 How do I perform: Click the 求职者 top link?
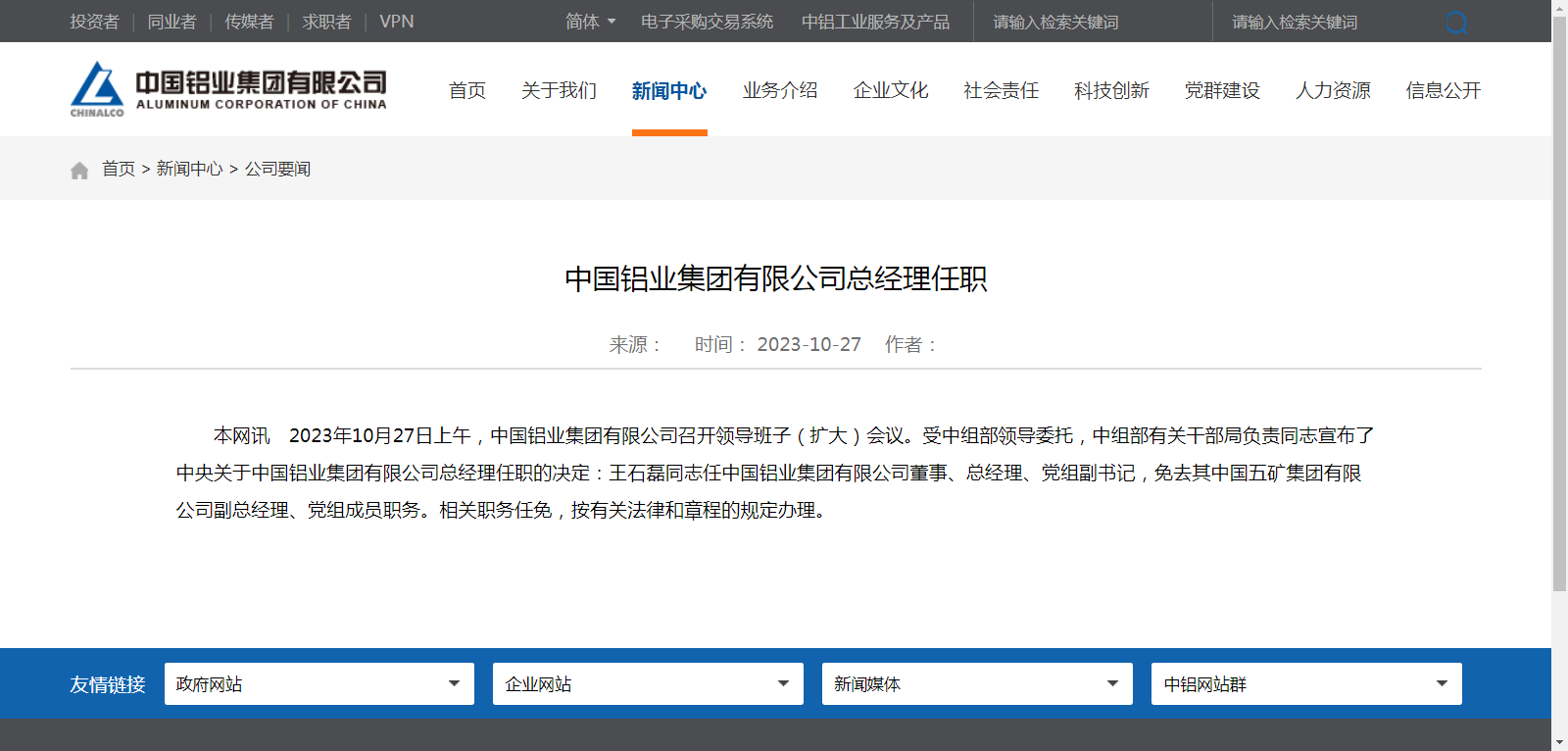pyautogui.click(x=326, y=22)
